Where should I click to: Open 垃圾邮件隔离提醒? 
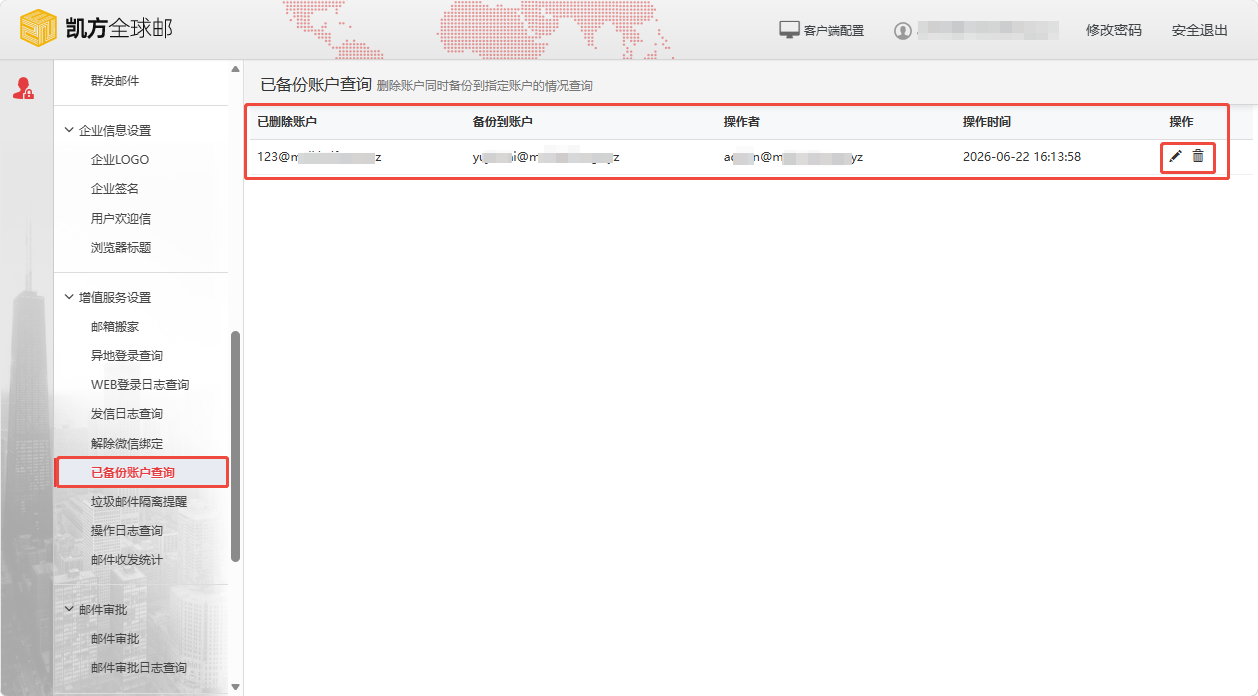139,501
